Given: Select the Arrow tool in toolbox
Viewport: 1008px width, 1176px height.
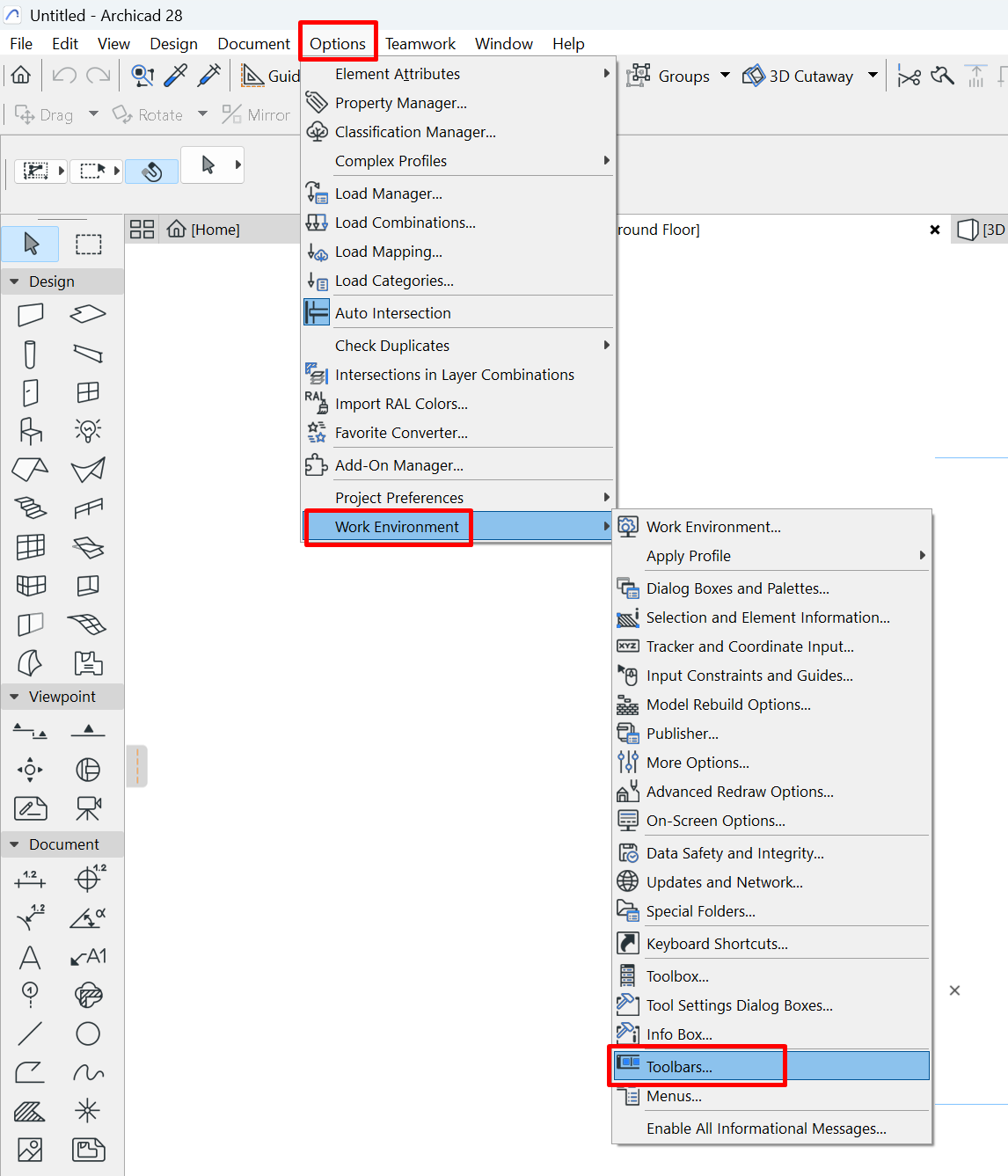Looking at the screenshot, I should 31,244.
